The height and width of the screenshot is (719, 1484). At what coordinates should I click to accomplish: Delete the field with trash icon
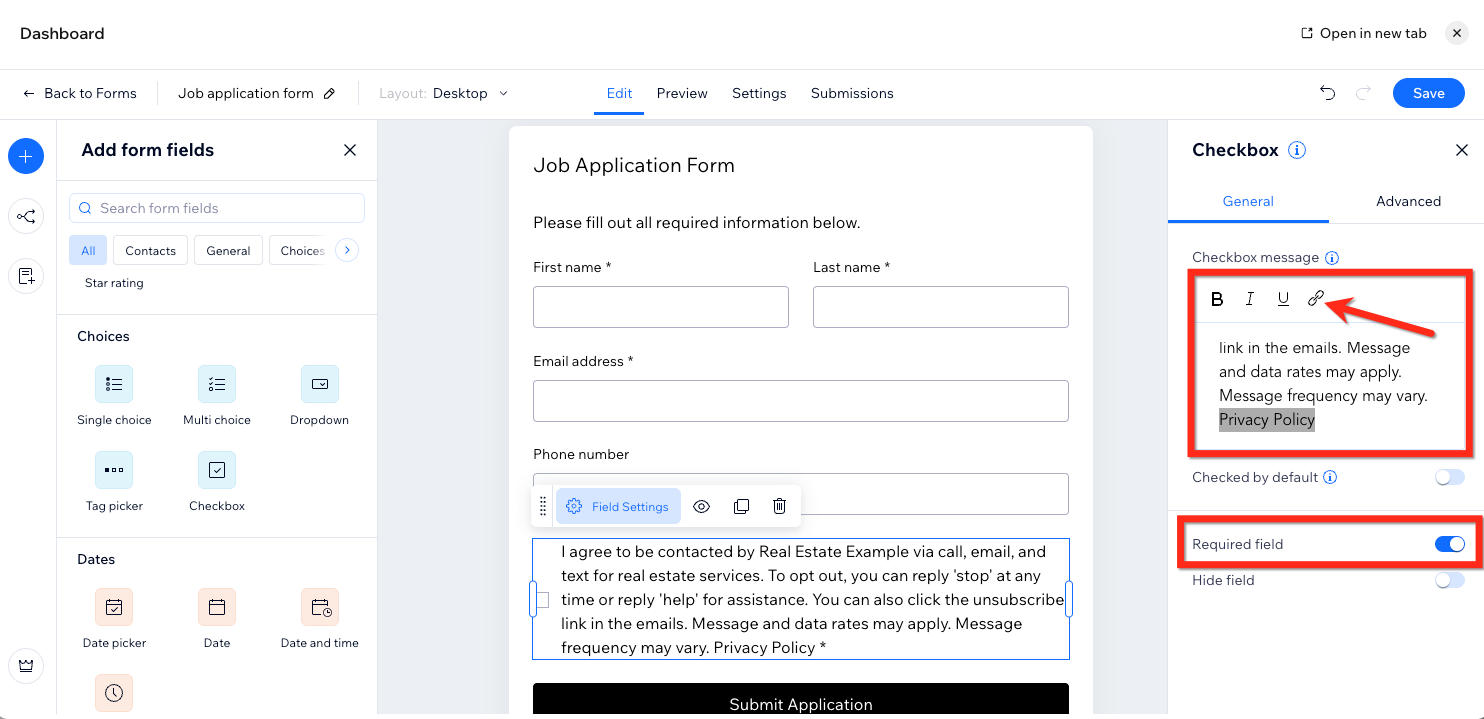(780, 506)
